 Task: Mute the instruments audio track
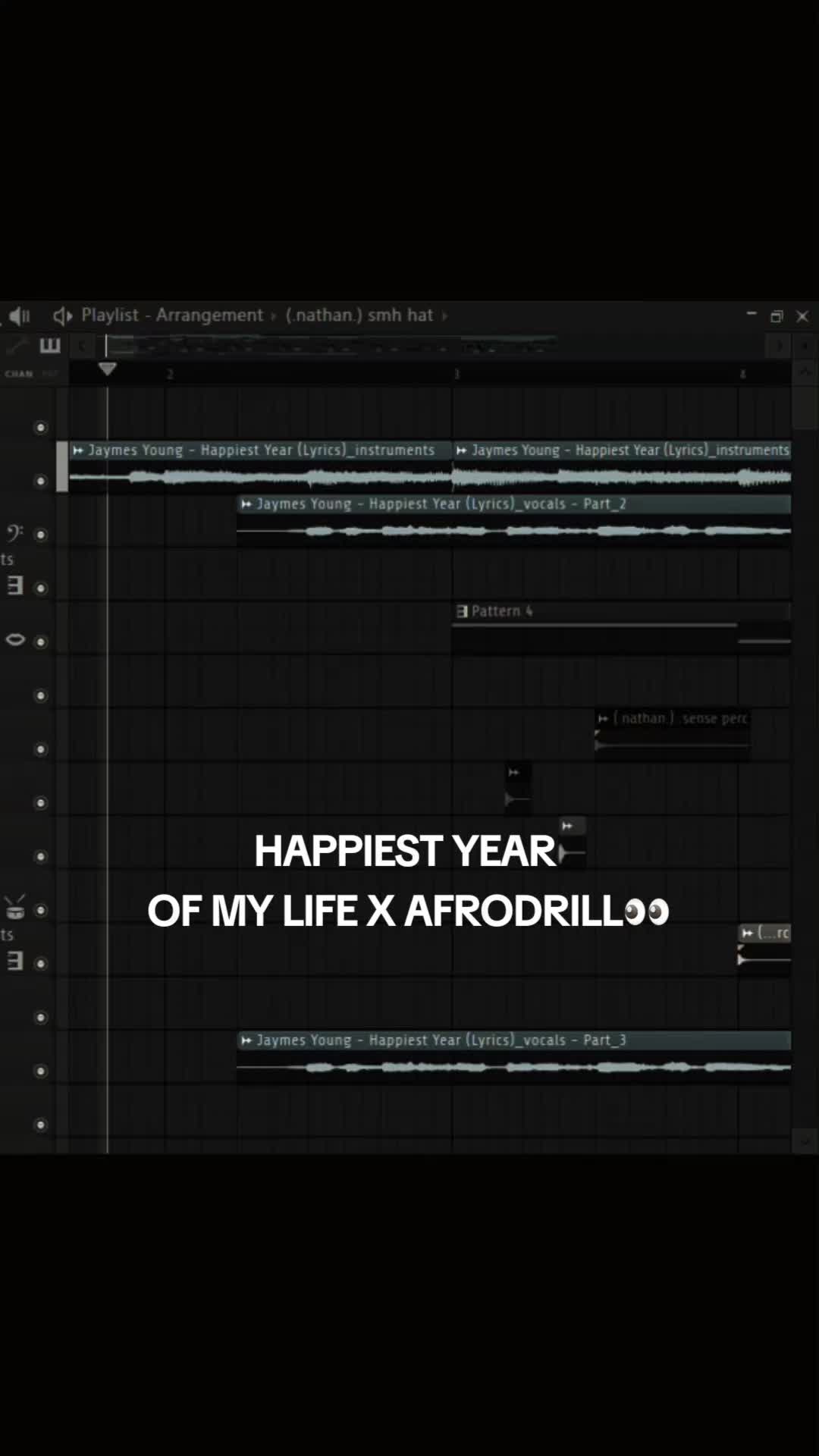pos(41,481)
